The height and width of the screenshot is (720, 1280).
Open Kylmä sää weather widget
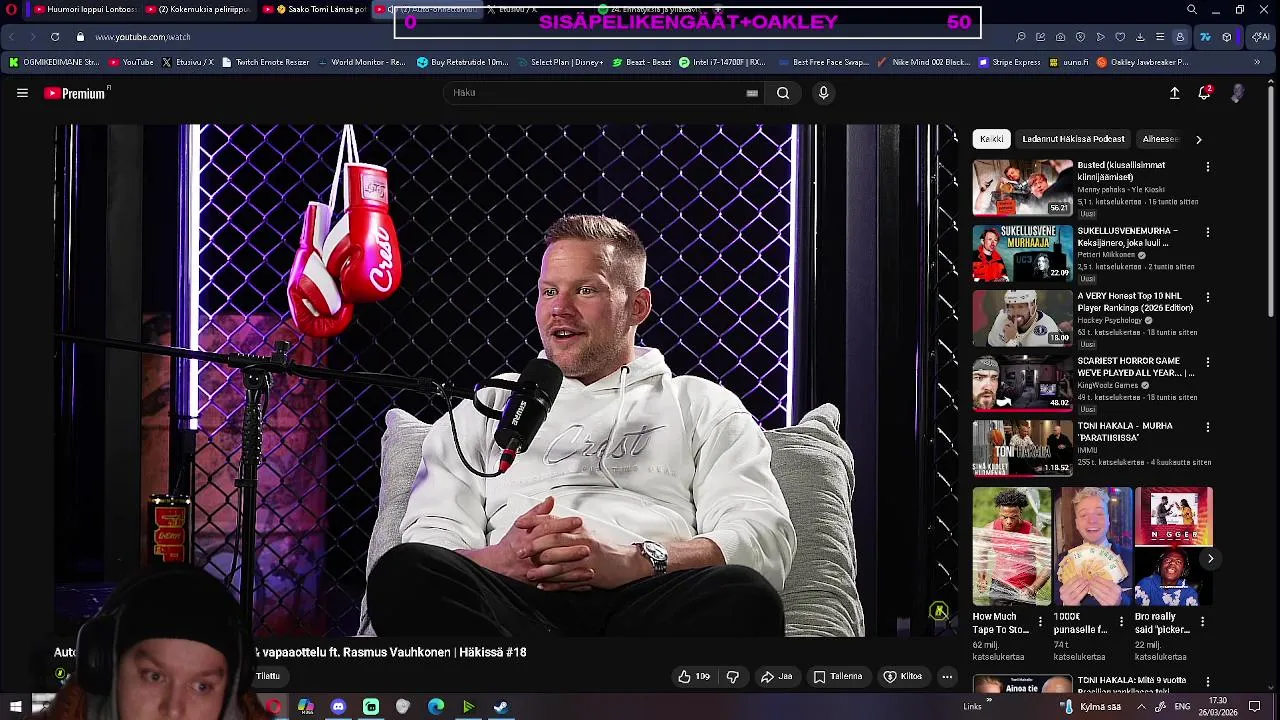click(1092, 707)
